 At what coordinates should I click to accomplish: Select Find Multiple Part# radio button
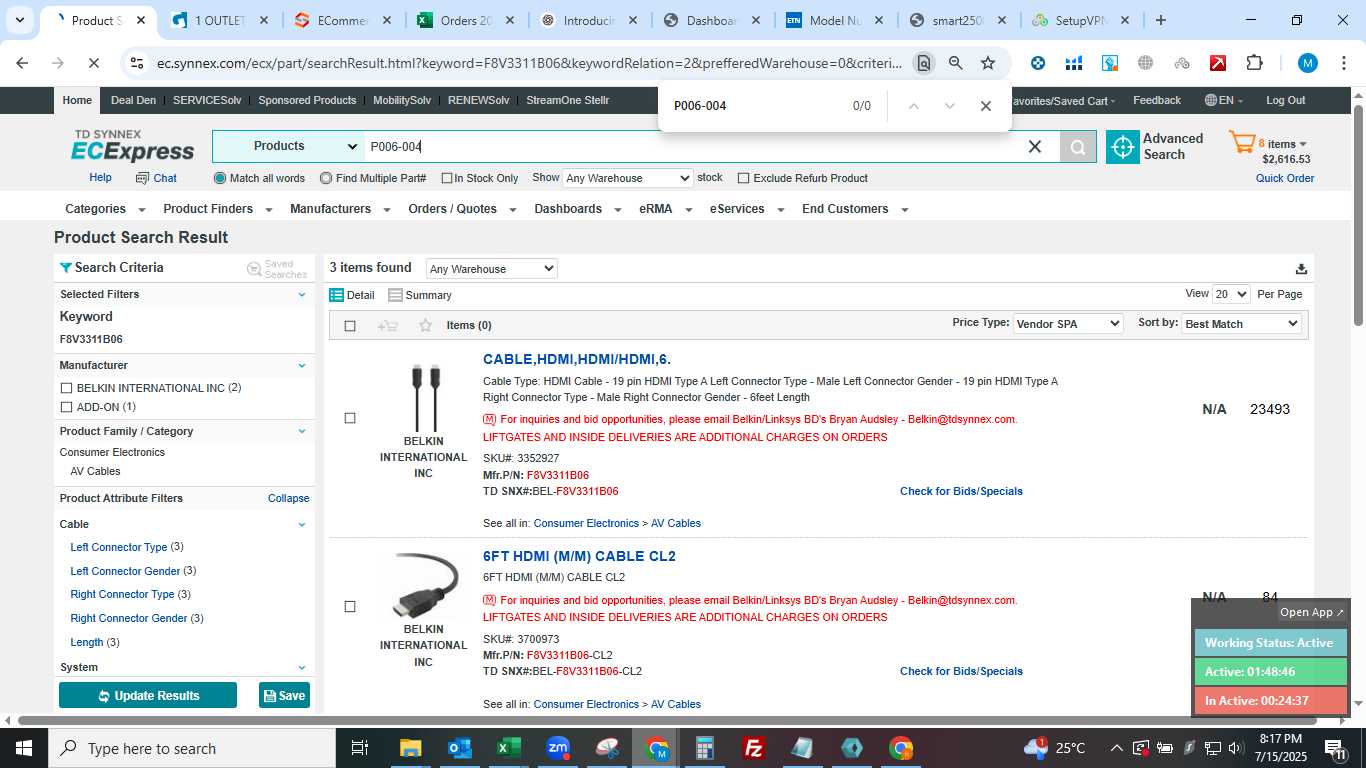coord(326,178)
